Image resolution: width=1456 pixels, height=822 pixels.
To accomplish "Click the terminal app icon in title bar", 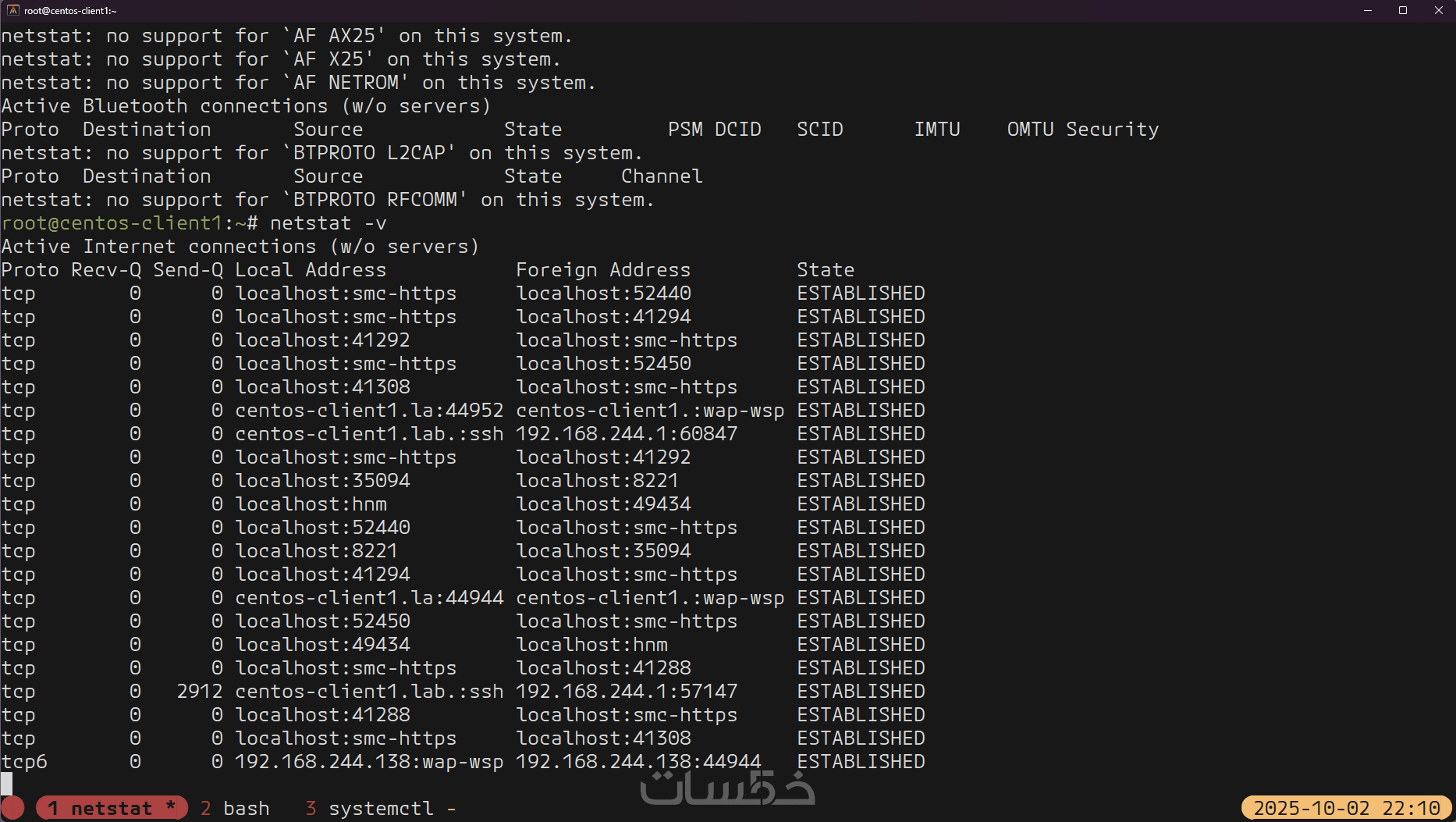I will pos(12,10).
